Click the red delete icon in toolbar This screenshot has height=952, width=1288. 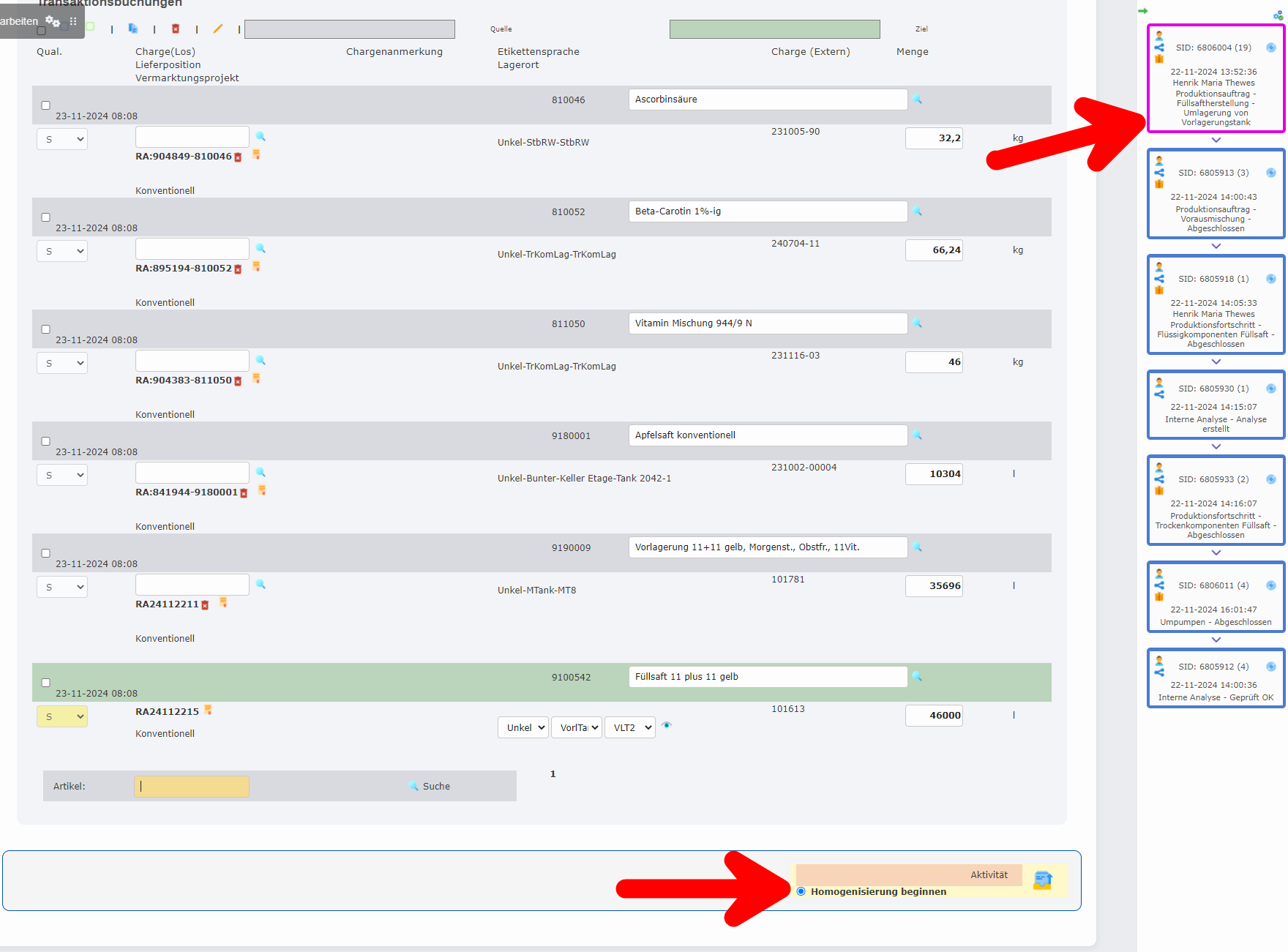coord(176,29)
